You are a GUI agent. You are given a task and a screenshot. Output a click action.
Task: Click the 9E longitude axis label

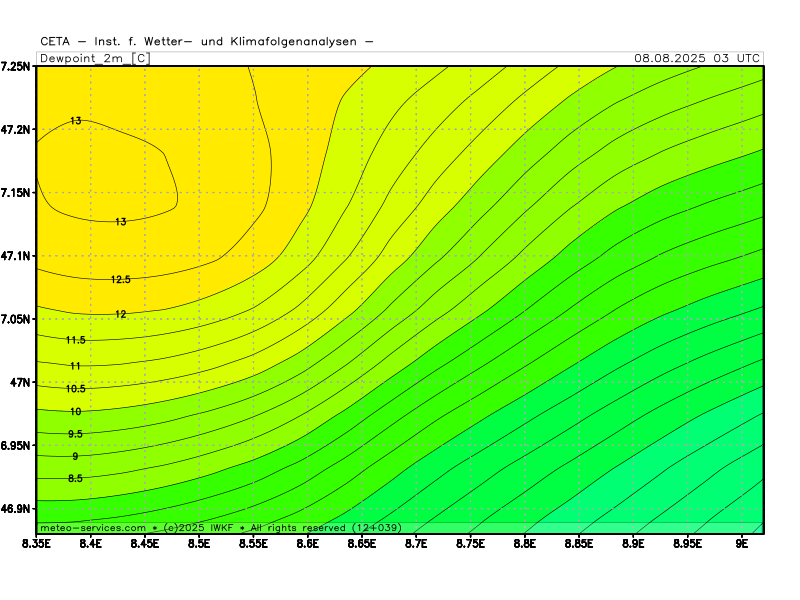742,544
